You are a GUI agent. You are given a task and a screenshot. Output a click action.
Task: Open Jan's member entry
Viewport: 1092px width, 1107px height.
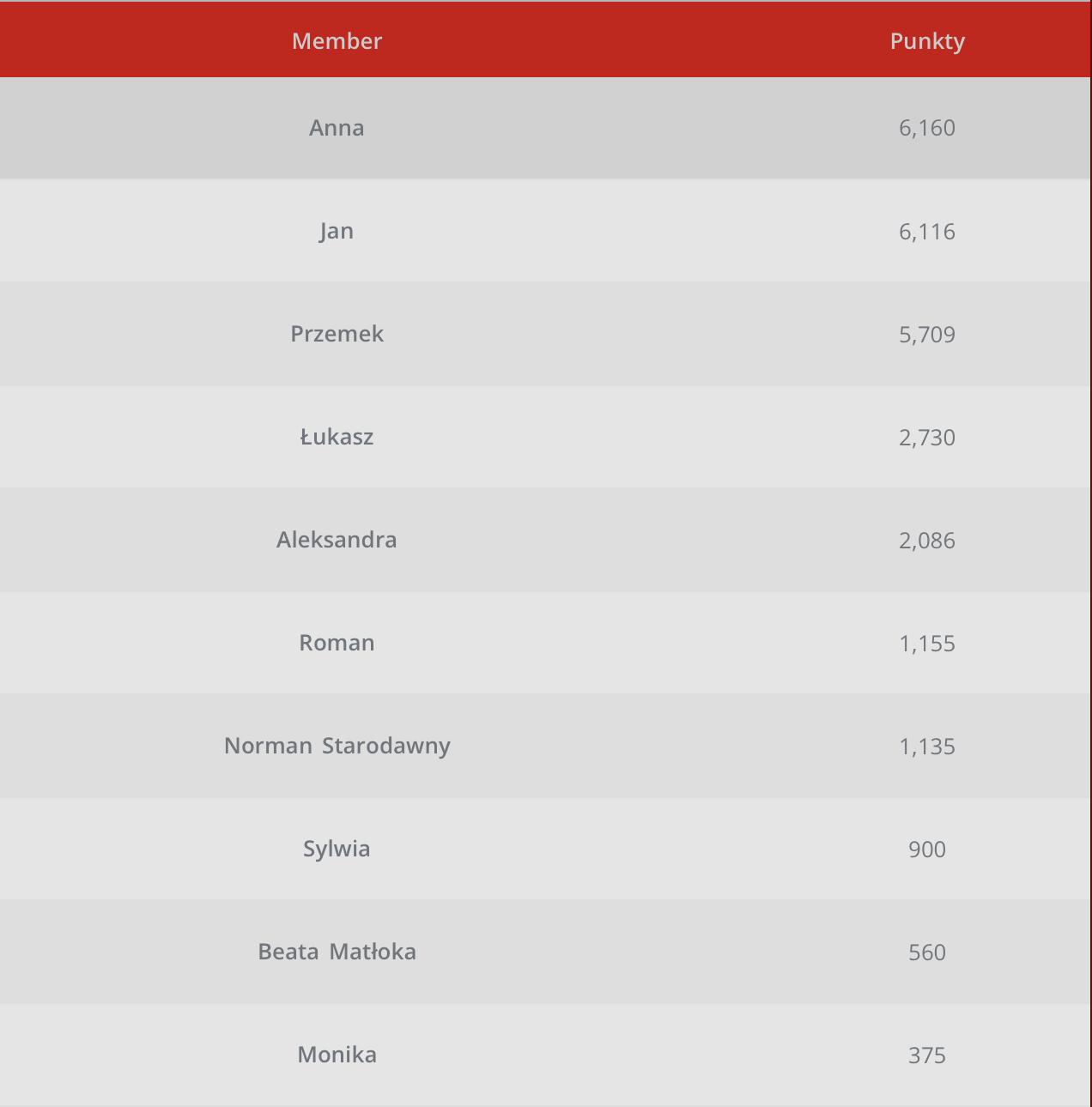(x=337, y=231)
